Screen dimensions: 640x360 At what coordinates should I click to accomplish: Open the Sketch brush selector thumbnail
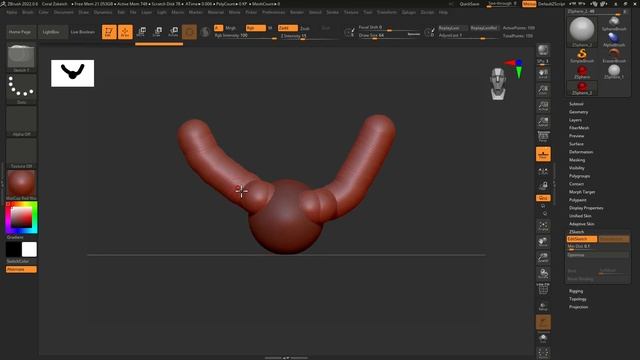21,58
